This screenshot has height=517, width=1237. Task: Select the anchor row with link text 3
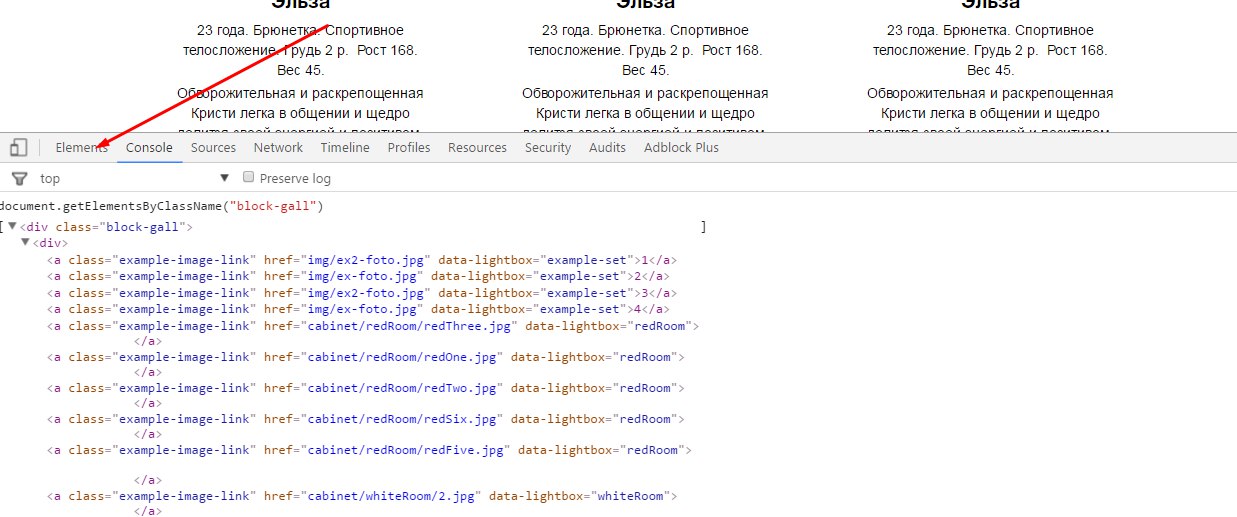coord(362,293)
